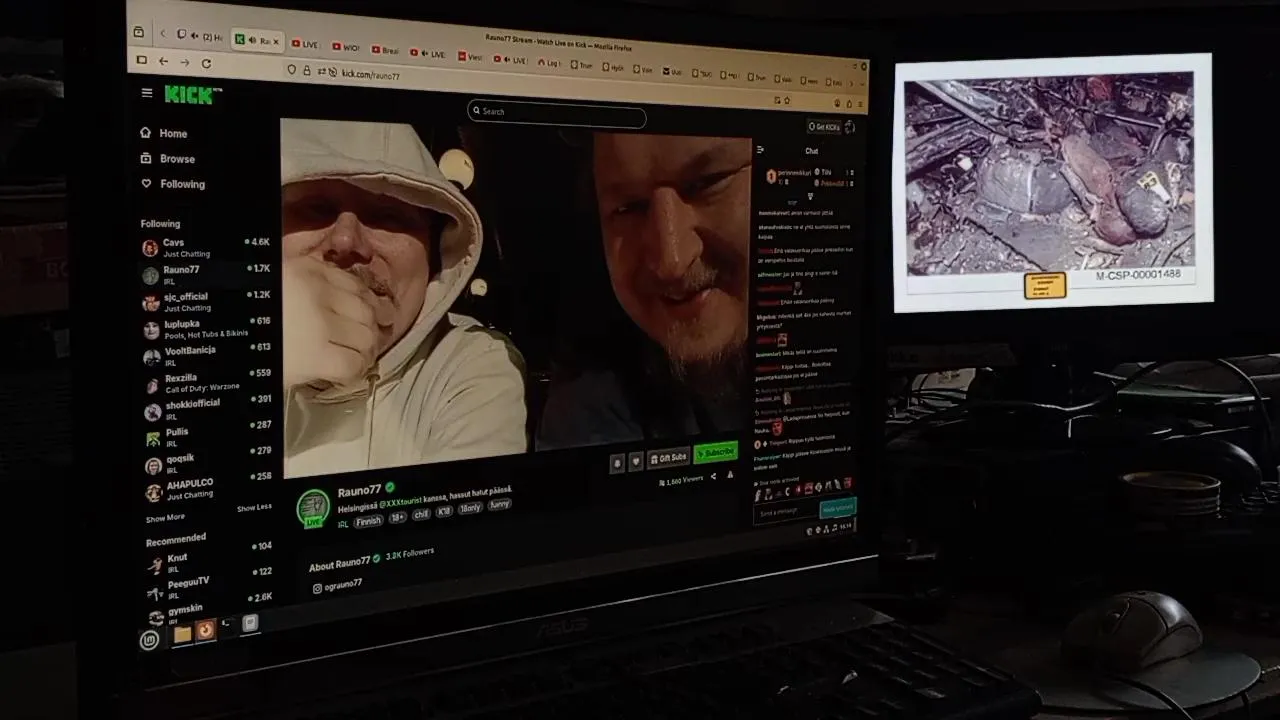
Task: Click the IRL category link under title
Action: (x=343, y=524)
